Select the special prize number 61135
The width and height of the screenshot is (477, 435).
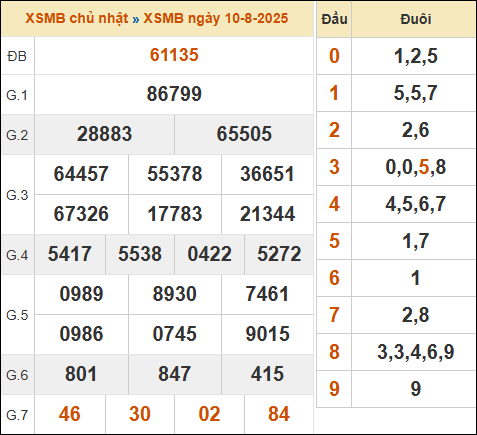(174, 55)
